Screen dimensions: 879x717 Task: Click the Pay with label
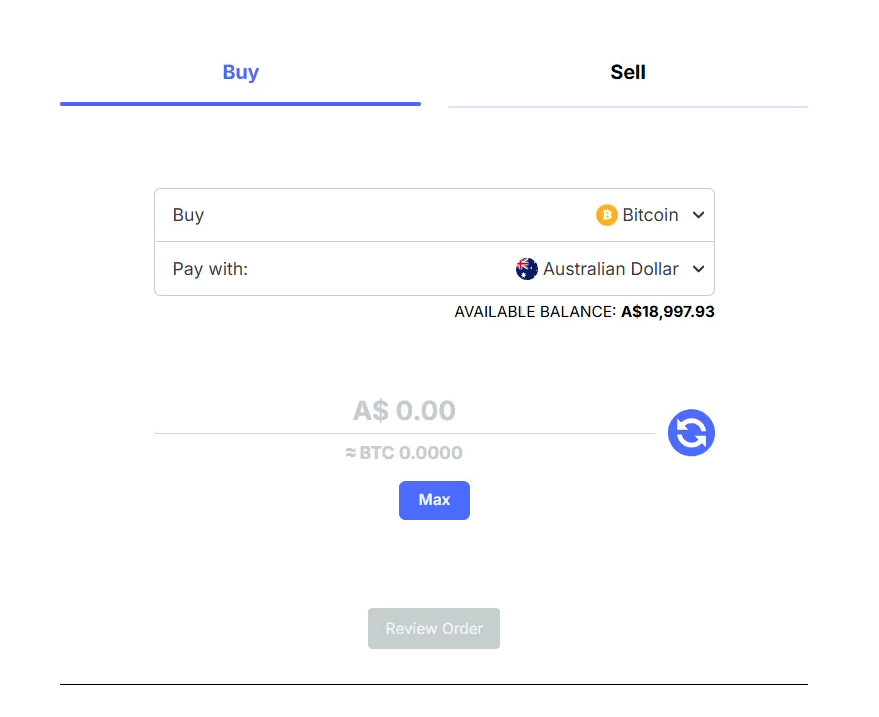click(210, 268)
